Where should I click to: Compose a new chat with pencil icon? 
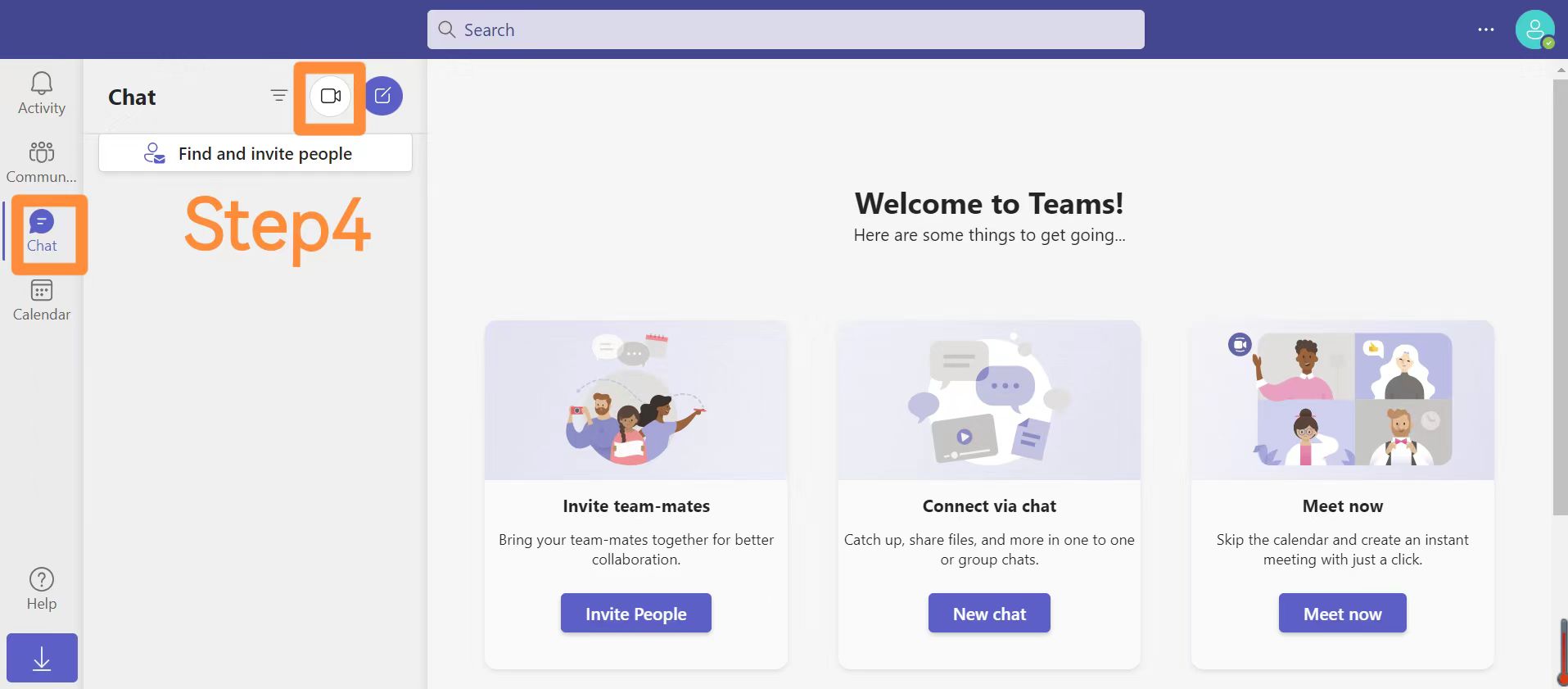pos(382,96)
